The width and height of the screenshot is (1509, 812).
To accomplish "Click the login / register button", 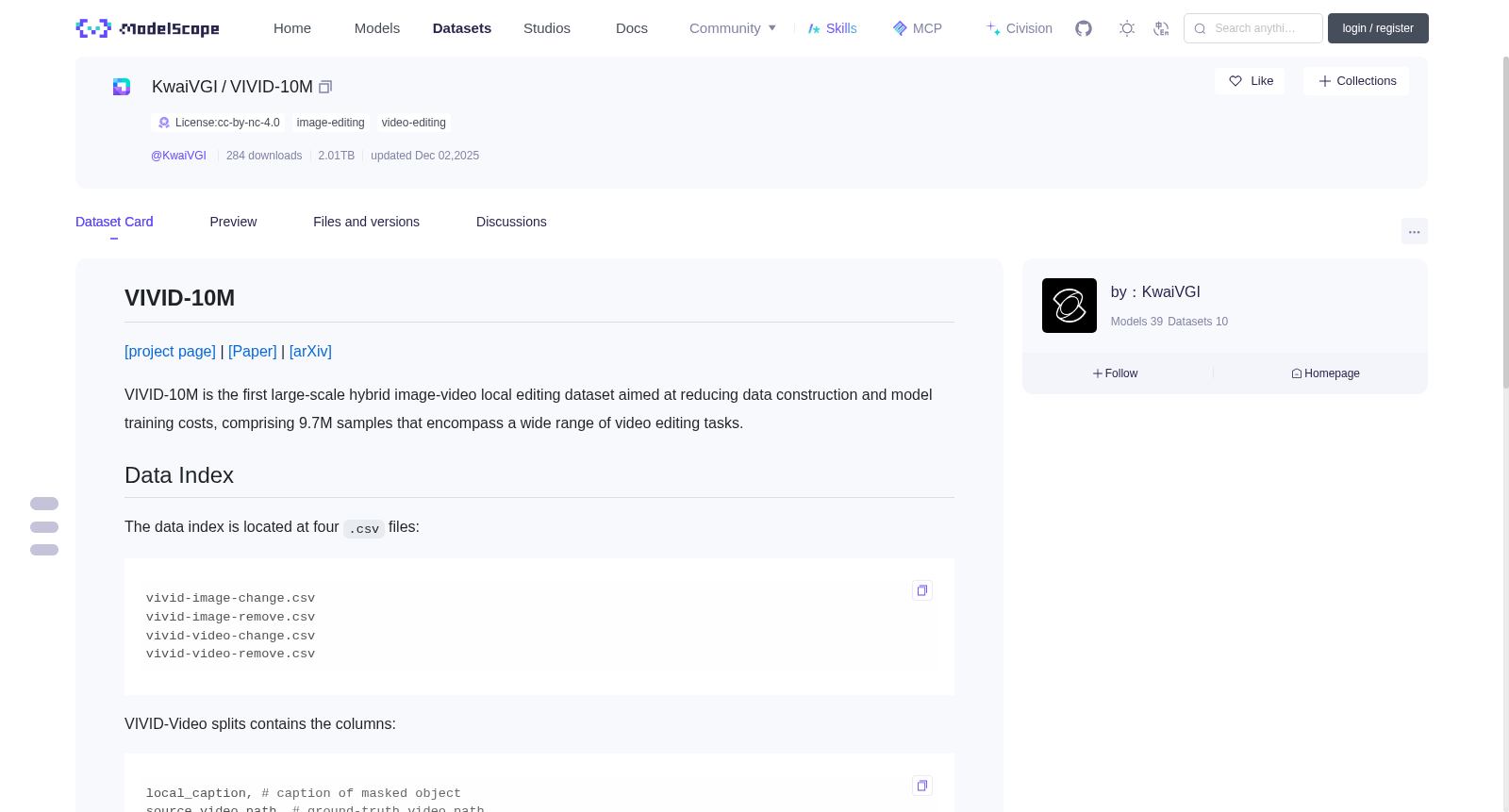I will [1378, 28].
